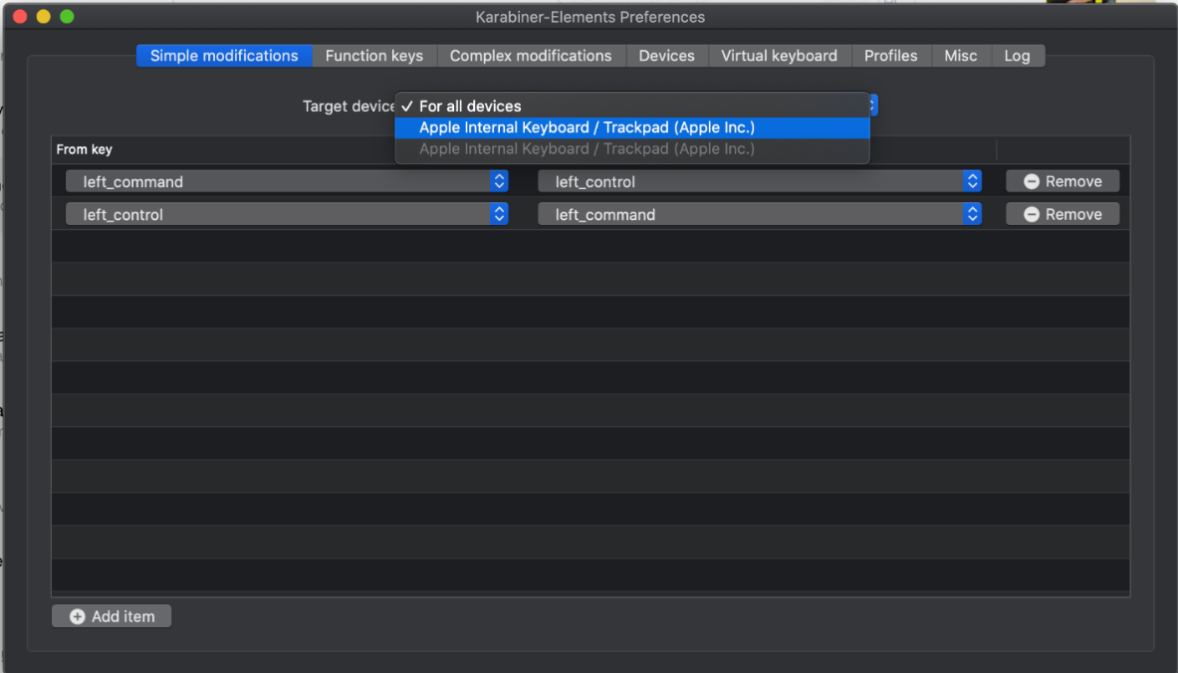Switch to the Function keys tab
Viewport: 1178px width, 673px height.
374,56
